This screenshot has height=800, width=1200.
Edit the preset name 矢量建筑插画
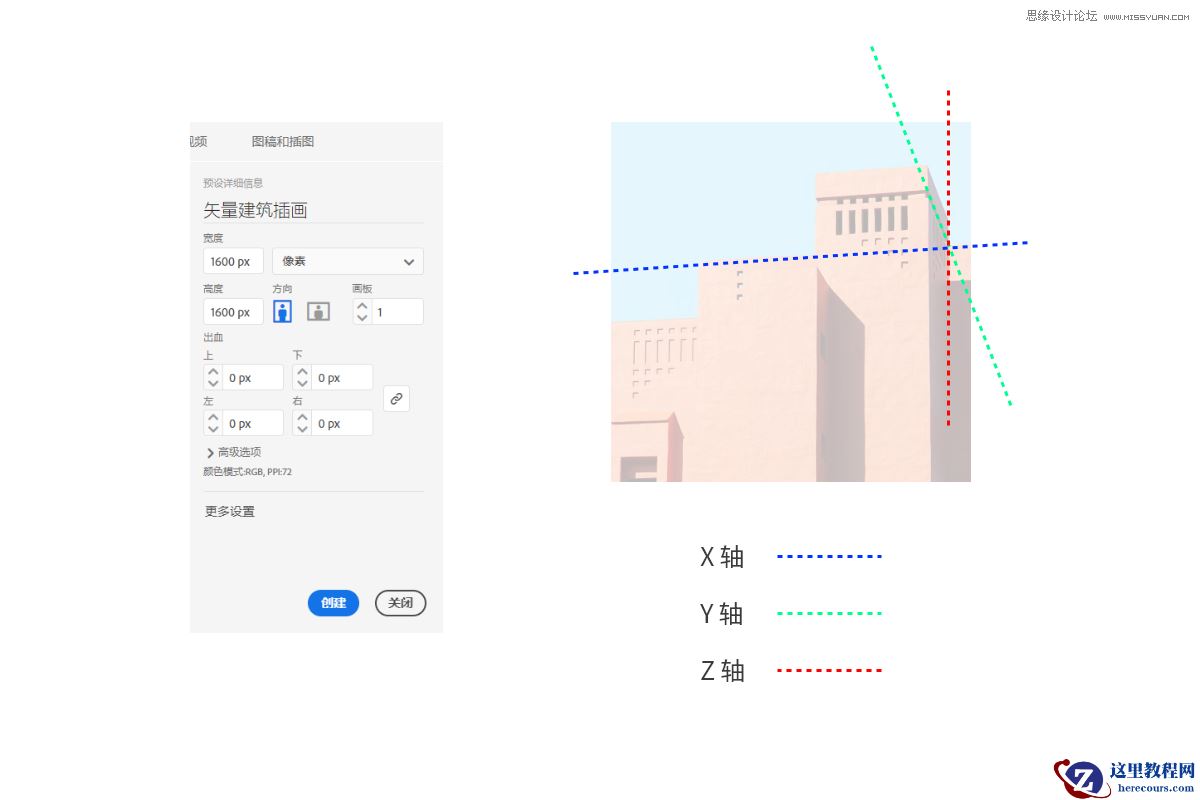coord(256,210)
